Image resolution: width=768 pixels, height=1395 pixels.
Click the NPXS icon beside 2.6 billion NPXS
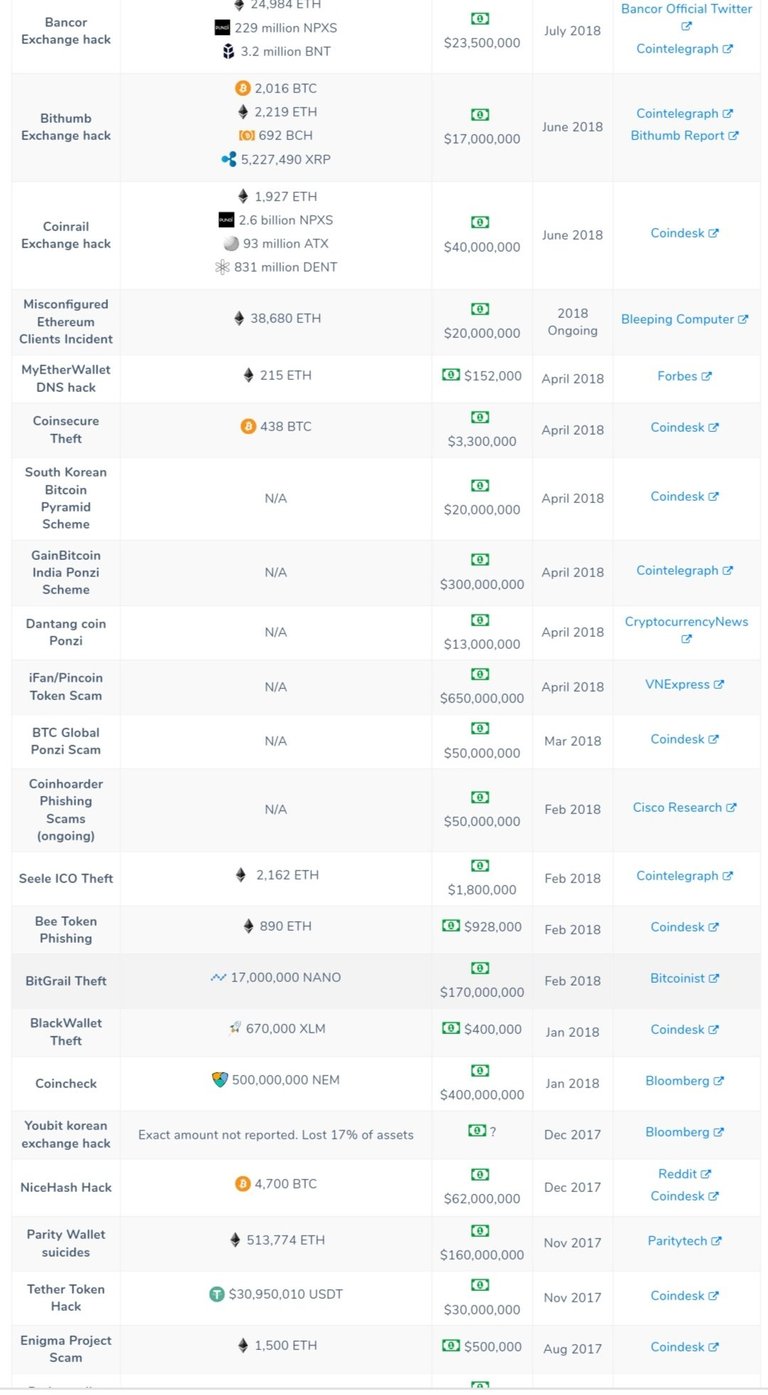[x=226, y=220]
